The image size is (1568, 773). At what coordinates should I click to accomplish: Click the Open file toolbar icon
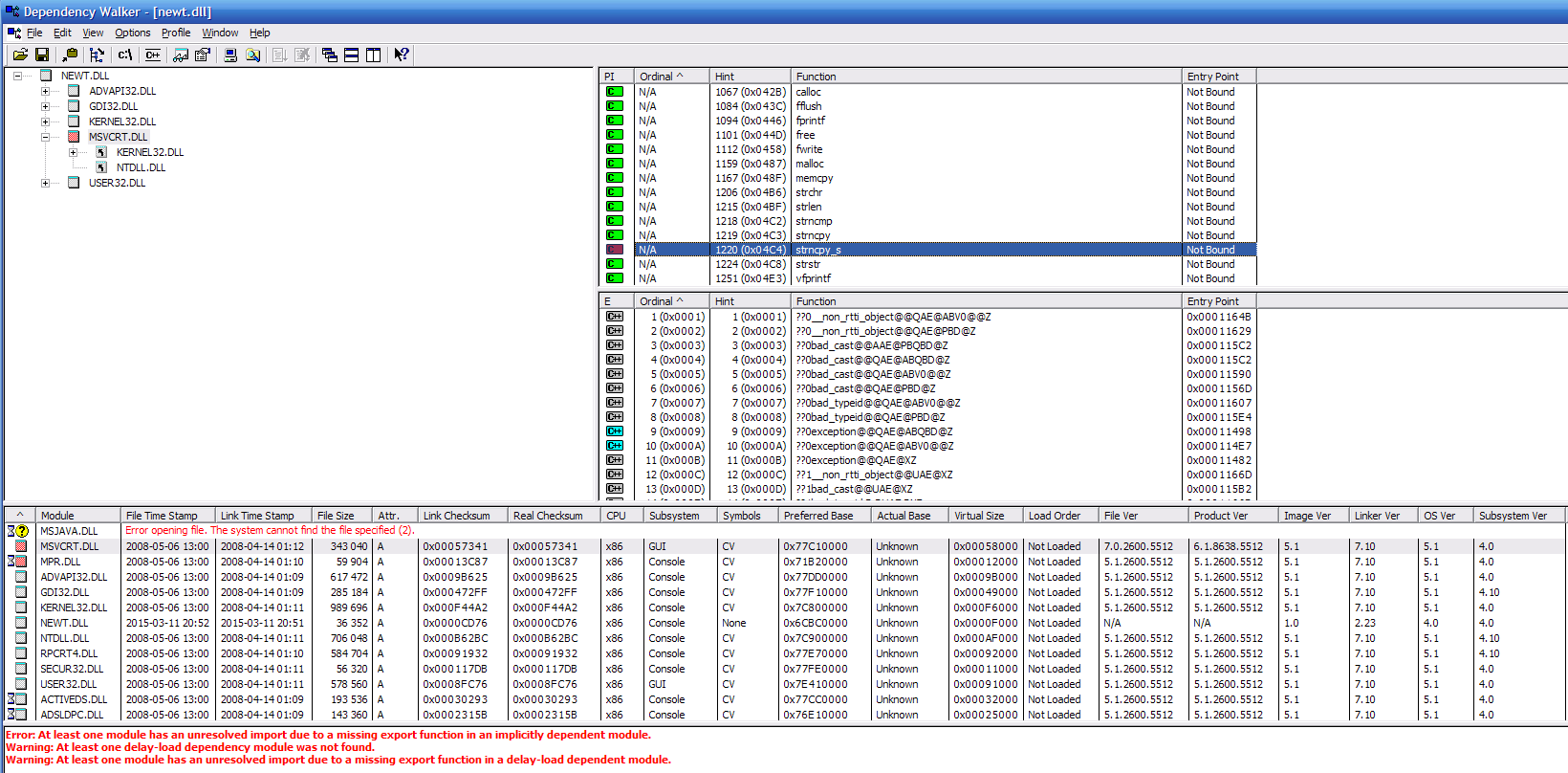pos(19,55)
